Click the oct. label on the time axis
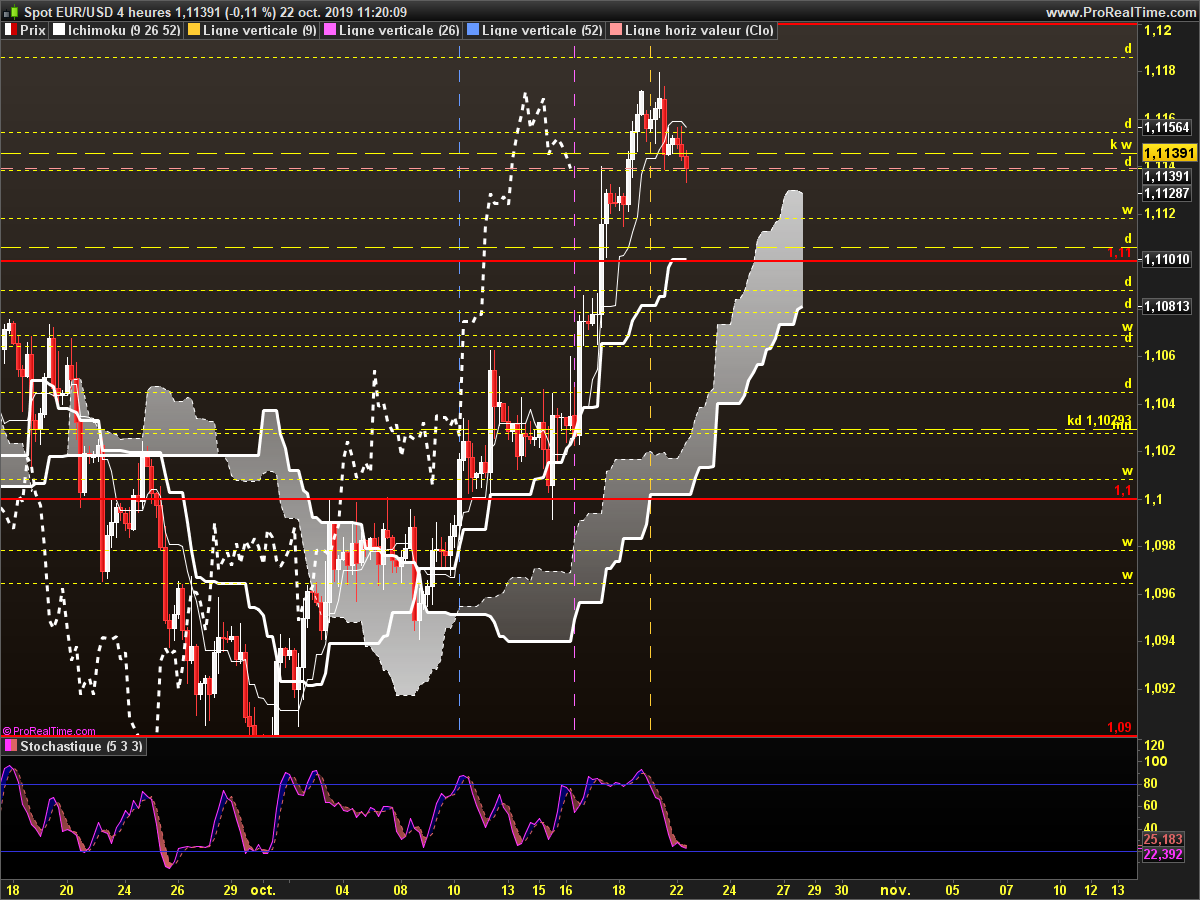Viewport: 1200px width, 900px height. 263,889
